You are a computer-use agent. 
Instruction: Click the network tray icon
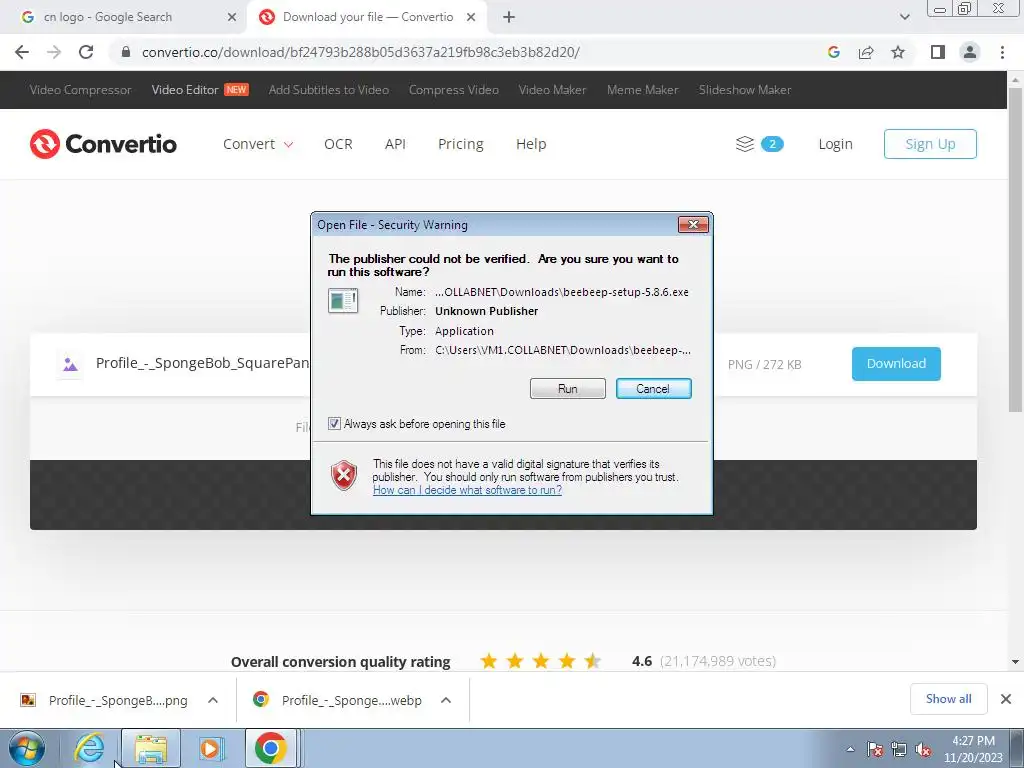click(899, 750)
